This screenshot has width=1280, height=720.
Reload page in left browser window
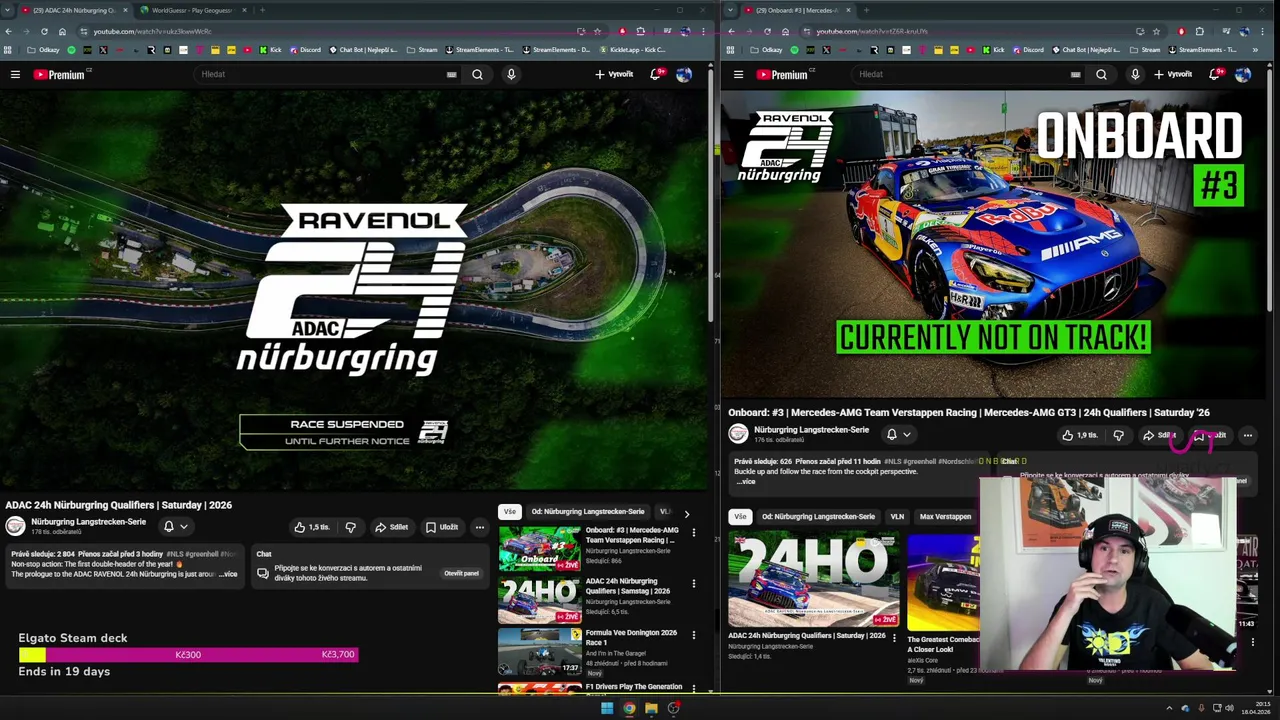(x=44, y=31)
